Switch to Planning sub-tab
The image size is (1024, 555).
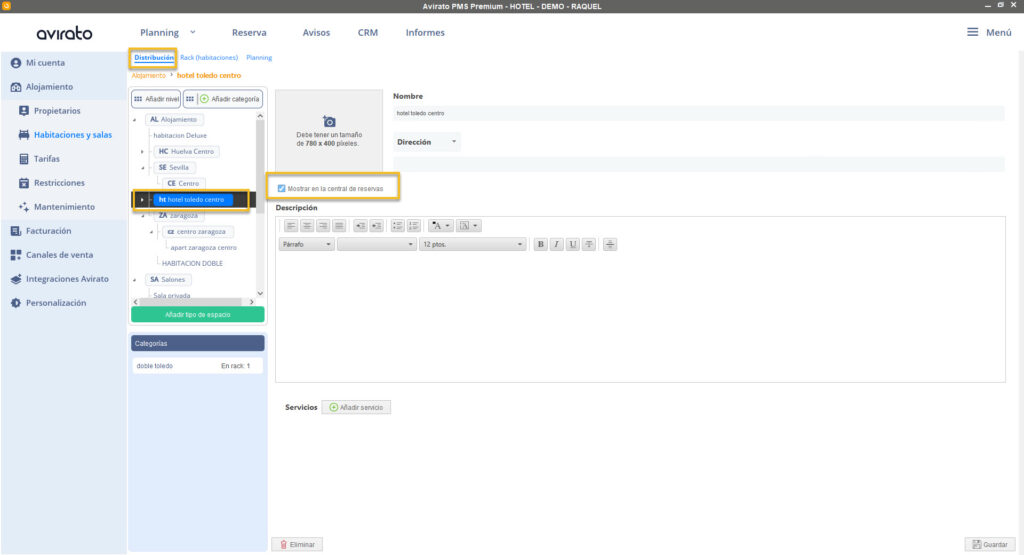point(259,57)
